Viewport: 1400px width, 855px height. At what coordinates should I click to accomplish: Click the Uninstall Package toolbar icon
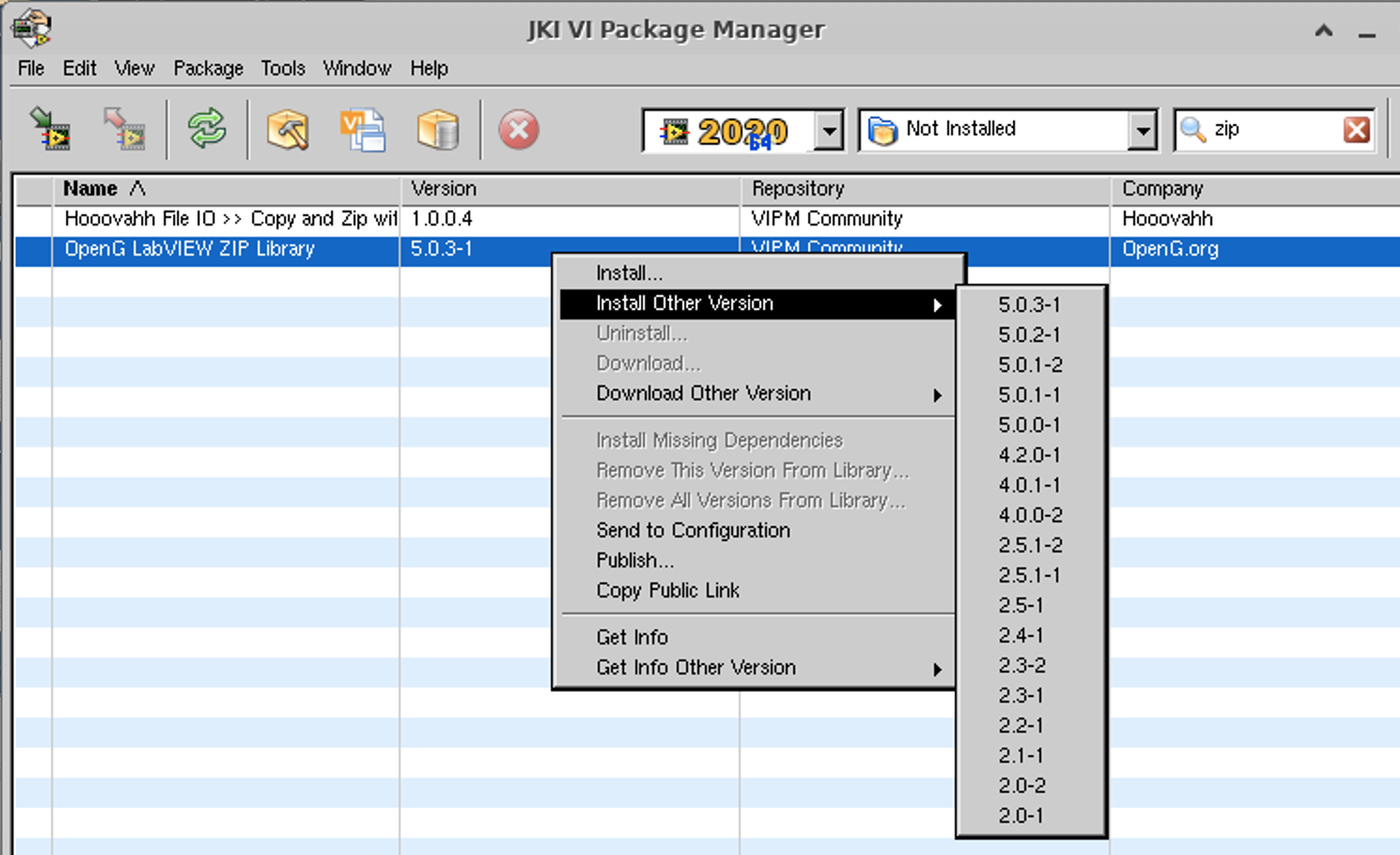coord(123,129)
